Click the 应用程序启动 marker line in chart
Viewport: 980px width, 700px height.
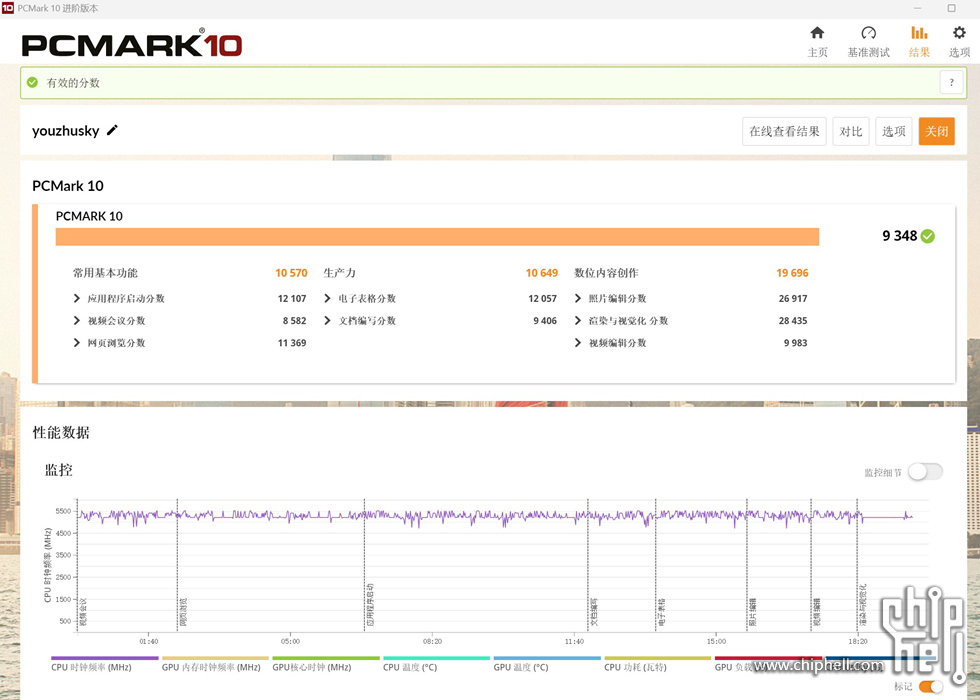pos(364,564)
